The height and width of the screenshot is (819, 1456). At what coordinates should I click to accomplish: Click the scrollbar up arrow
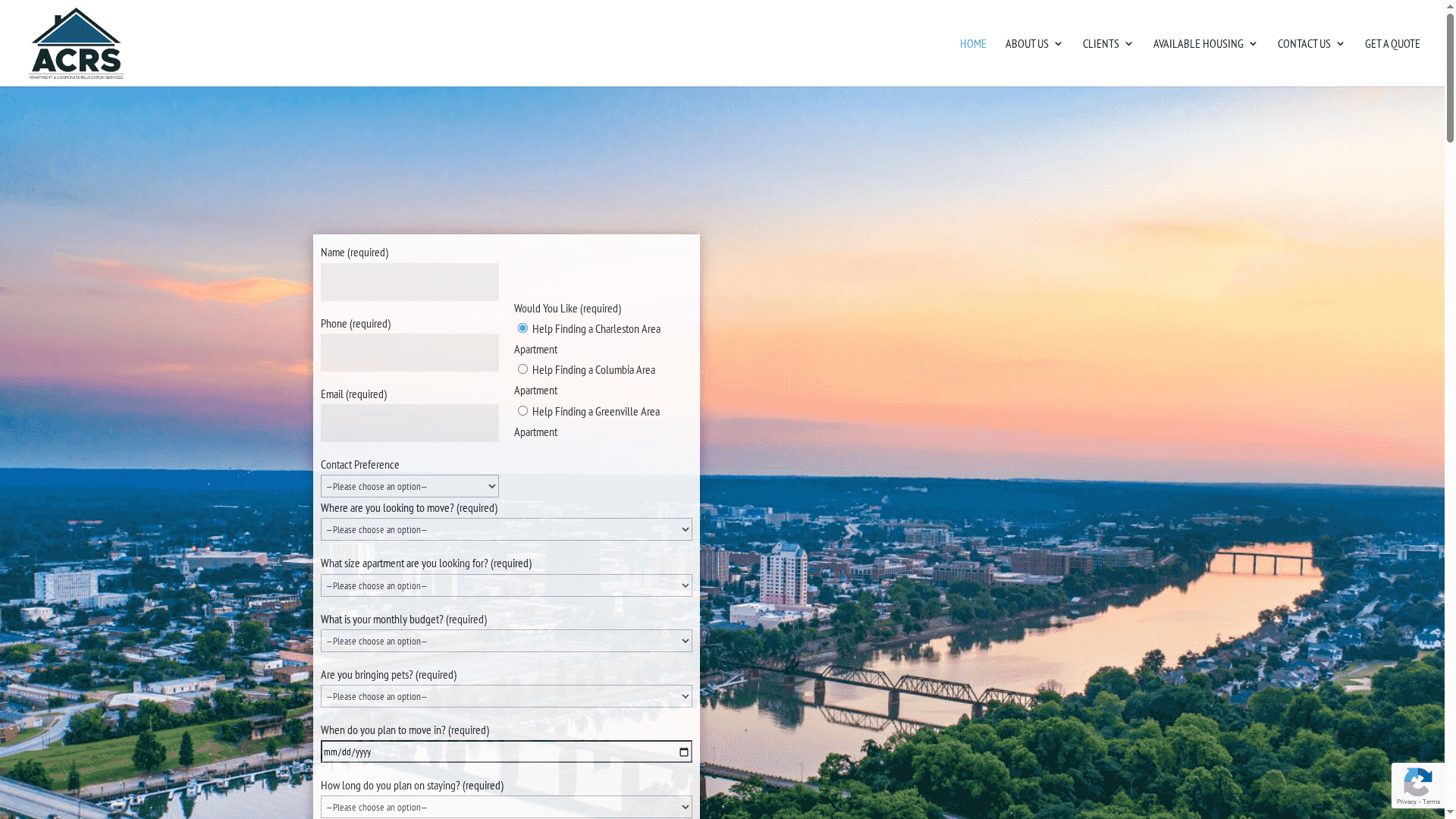click(1450, 6)
